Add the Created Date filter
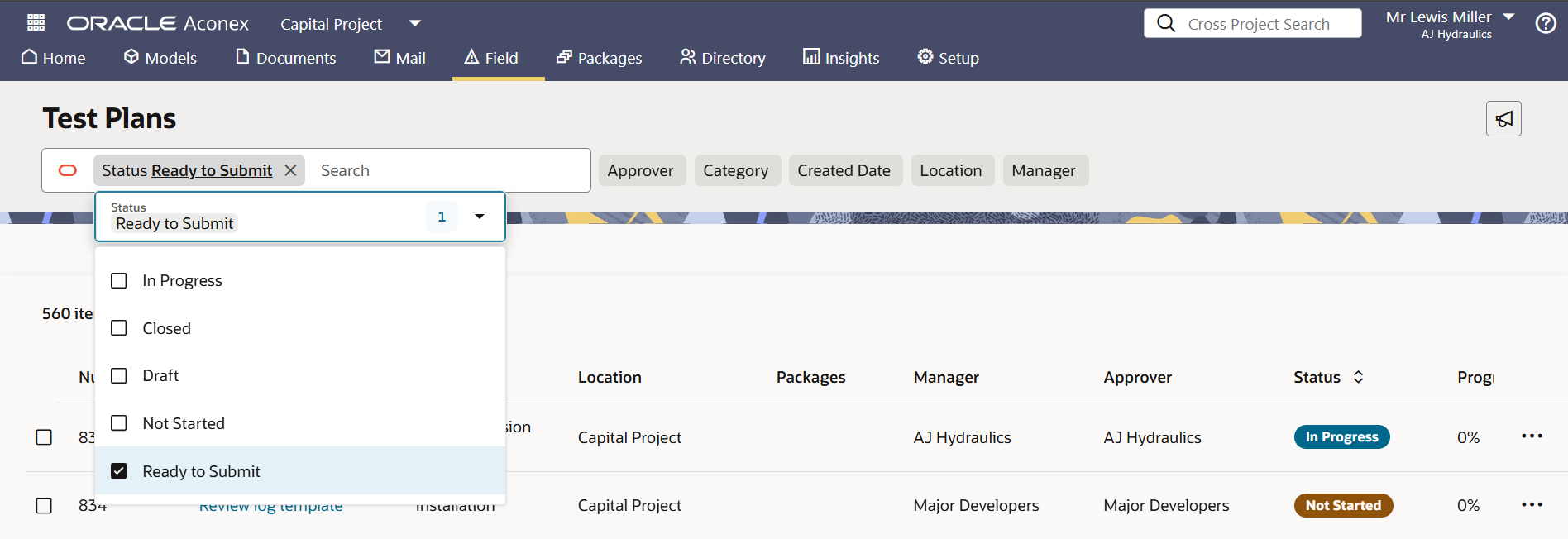This screenshot has width=1568, height=539. coord(844,170)
